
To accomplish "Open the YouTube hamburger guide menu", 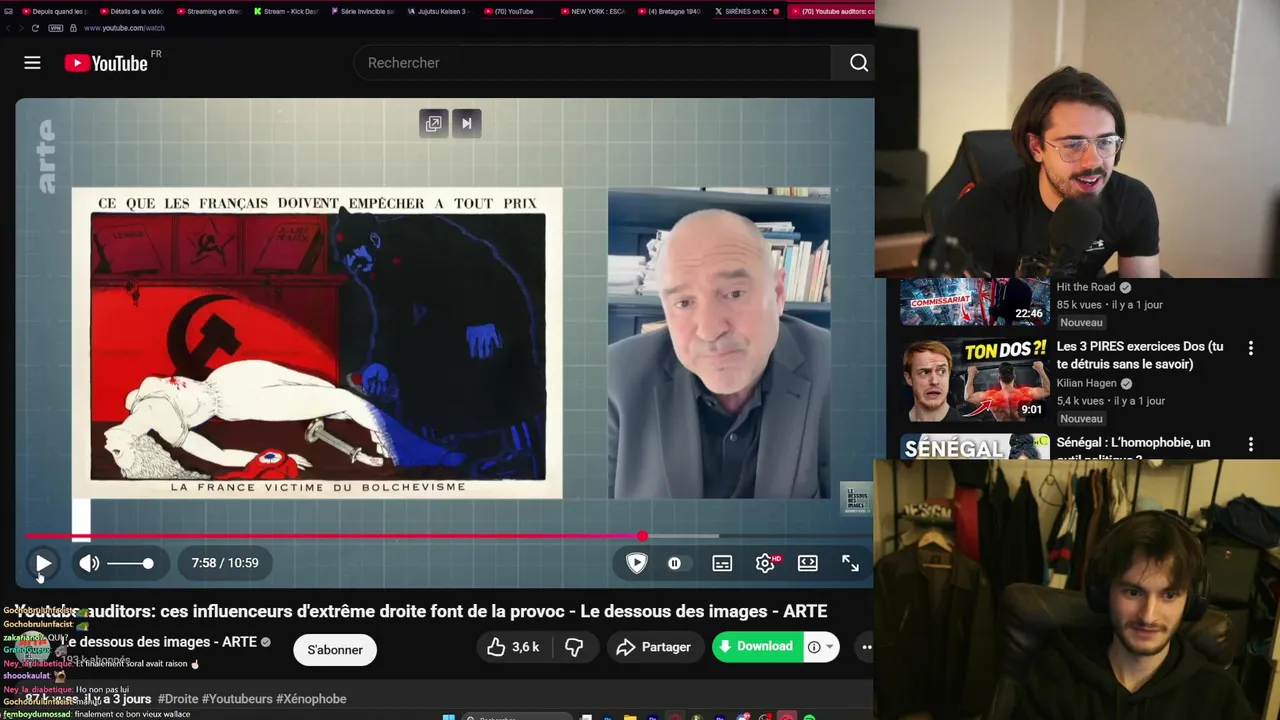I will (32, 63).
